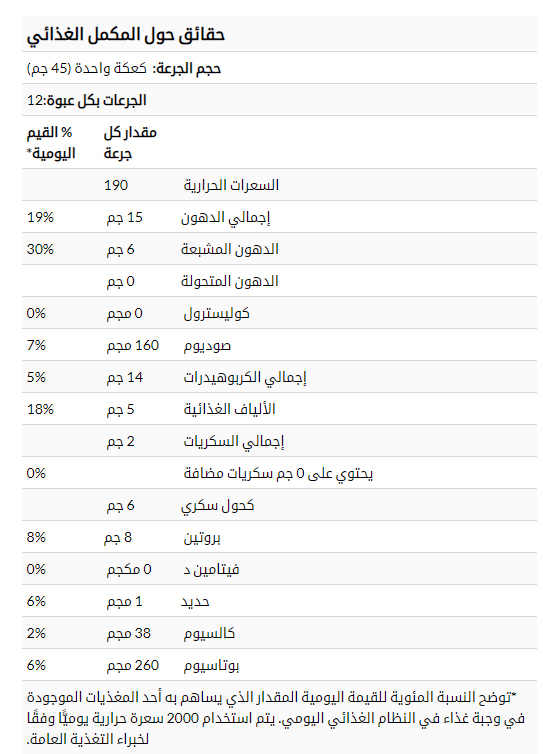
Task: Select the trans fat row الدهون المتحولة
Action: coord(279,281)
